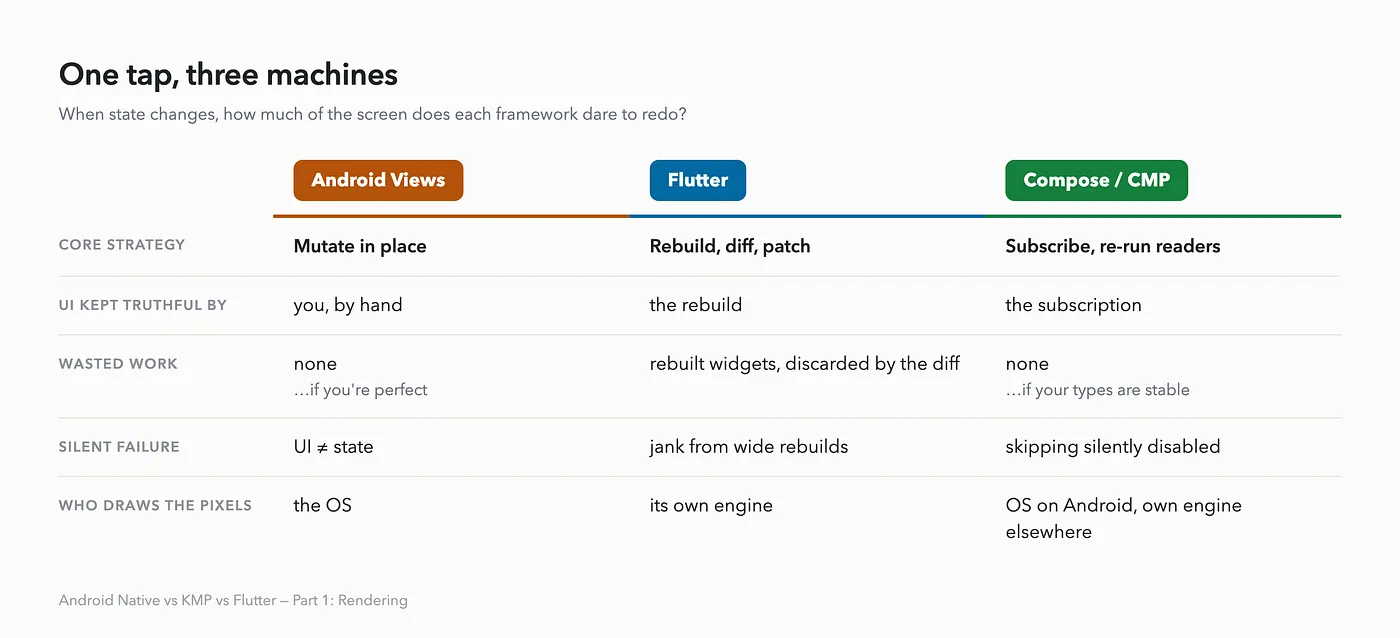Select 'OS on Android, own engine elsewhere'
Viewport: 1400px width, 638px height.
click(1123, 518)
